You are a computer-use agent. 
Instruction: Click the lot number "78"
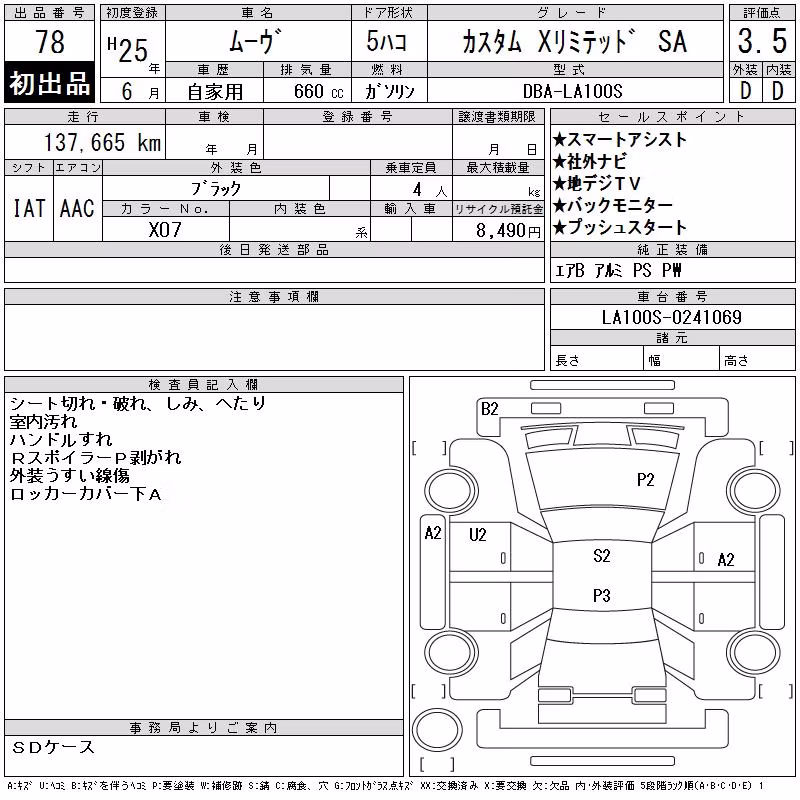pyautogui.click(x=50, y=42)
